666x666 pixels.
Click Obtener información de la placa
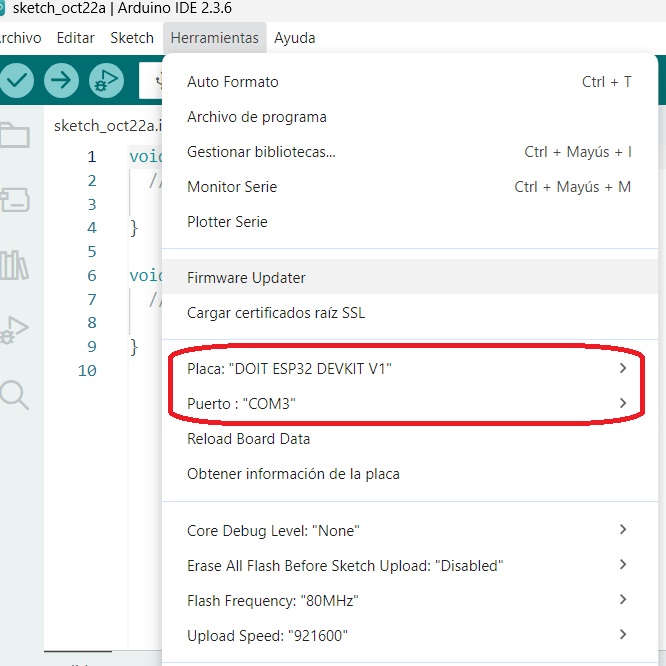[x=293, y=474]
